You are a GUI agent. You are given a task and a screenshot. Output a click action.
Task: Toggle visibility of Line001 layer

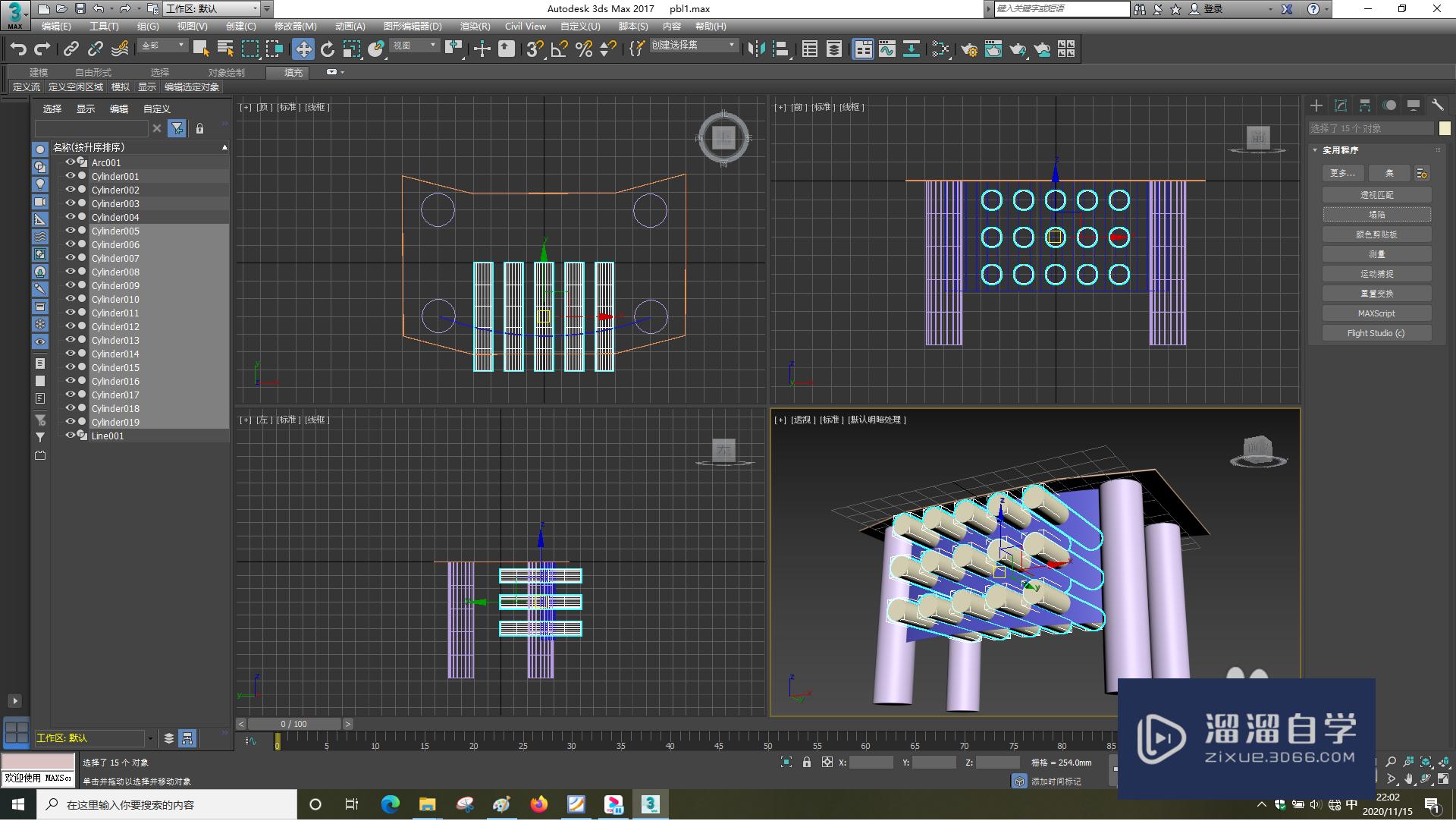[x=68, y=435]
